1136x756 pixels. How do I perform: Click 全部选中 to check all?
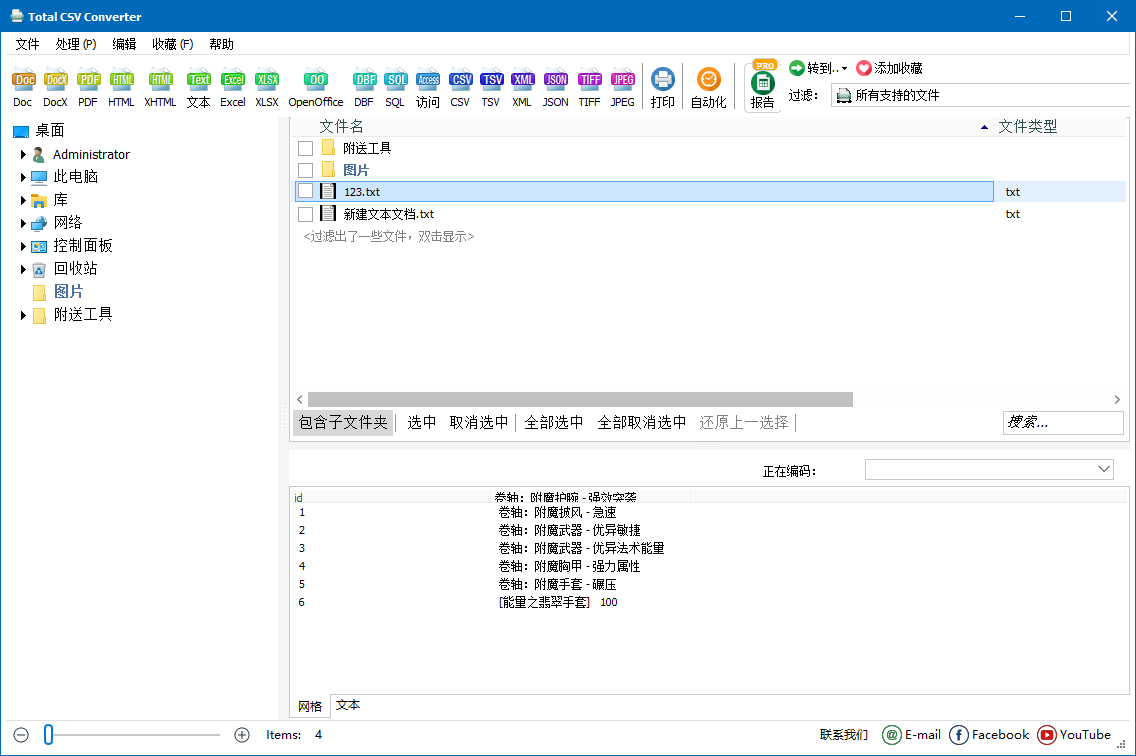[x=554, y=423]
